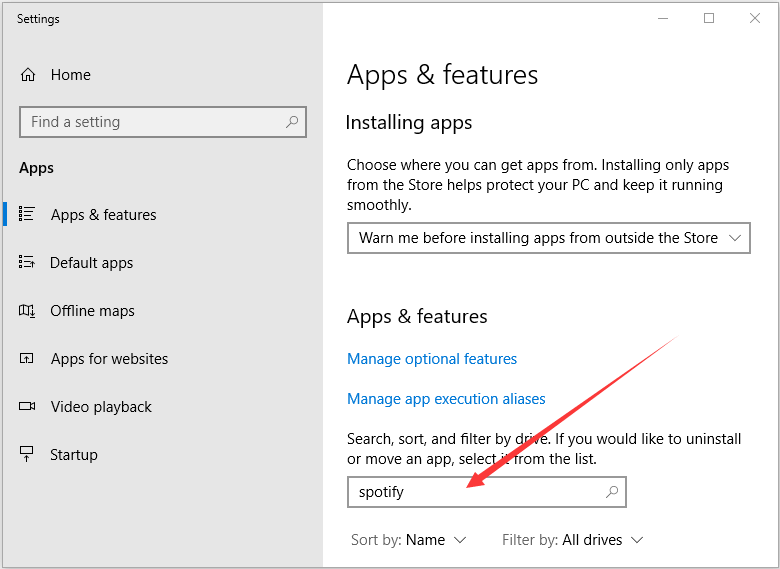The width and height of the screenshot is (780, 569).
Task: Click the Offline maps map icon
Action: coord(27,311)
